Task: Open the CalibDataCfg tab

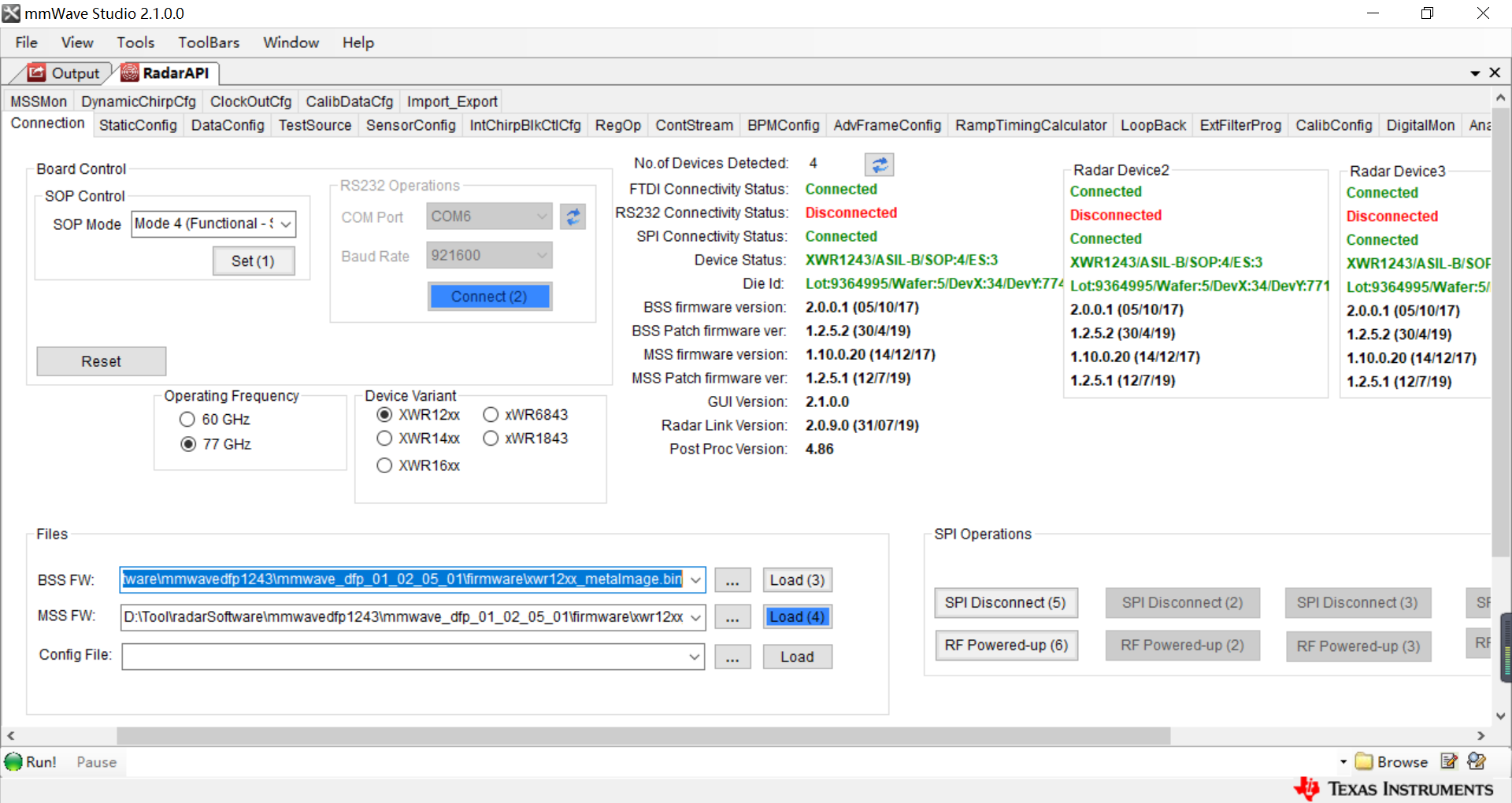Action: [350, 102]
